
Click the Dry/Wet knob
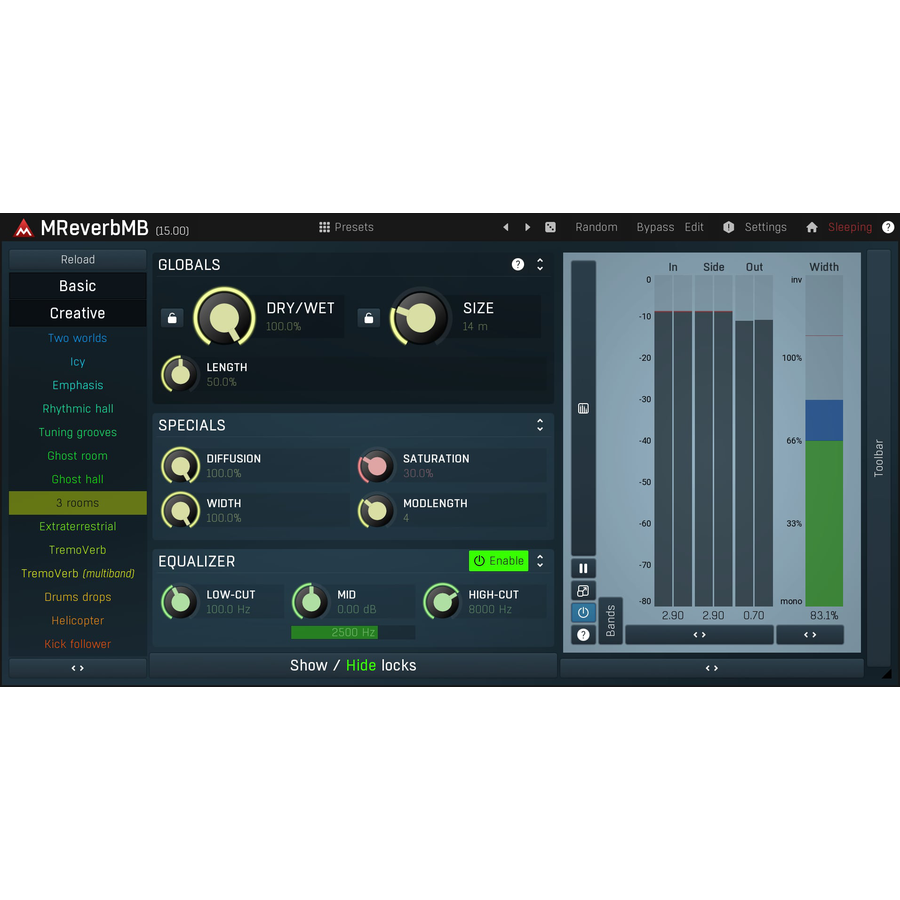(x=224, y=317)
